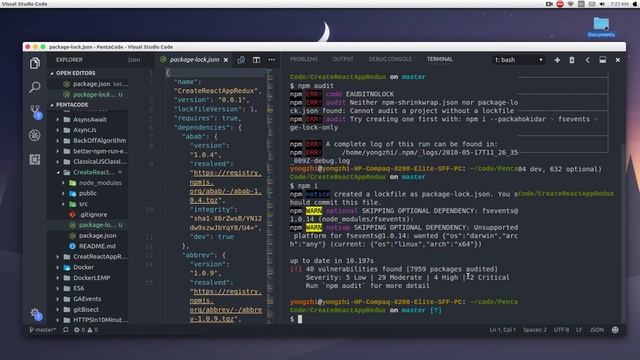Screen dimensions: 640x360
Task: Expand the GAEvents folder
Action: pyautogui.click(x=87, y=299)
